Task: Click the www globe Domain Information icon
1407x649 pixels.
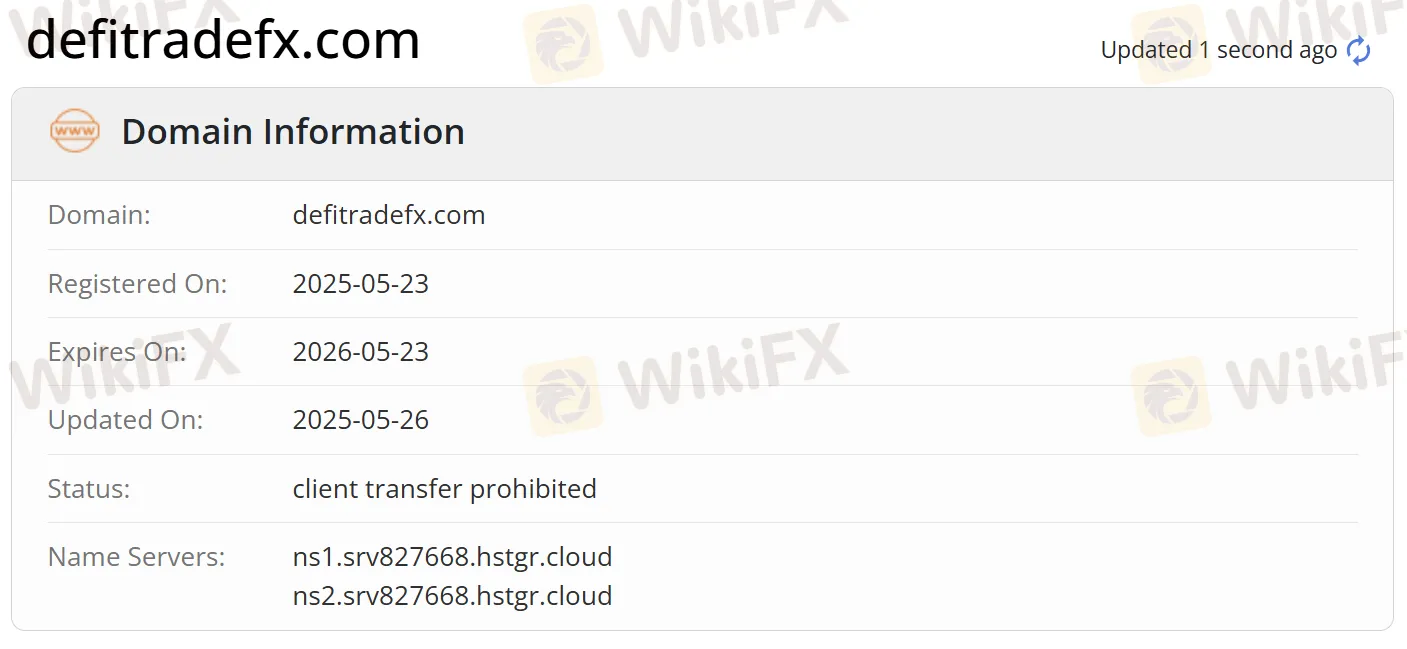Action: 74,130
